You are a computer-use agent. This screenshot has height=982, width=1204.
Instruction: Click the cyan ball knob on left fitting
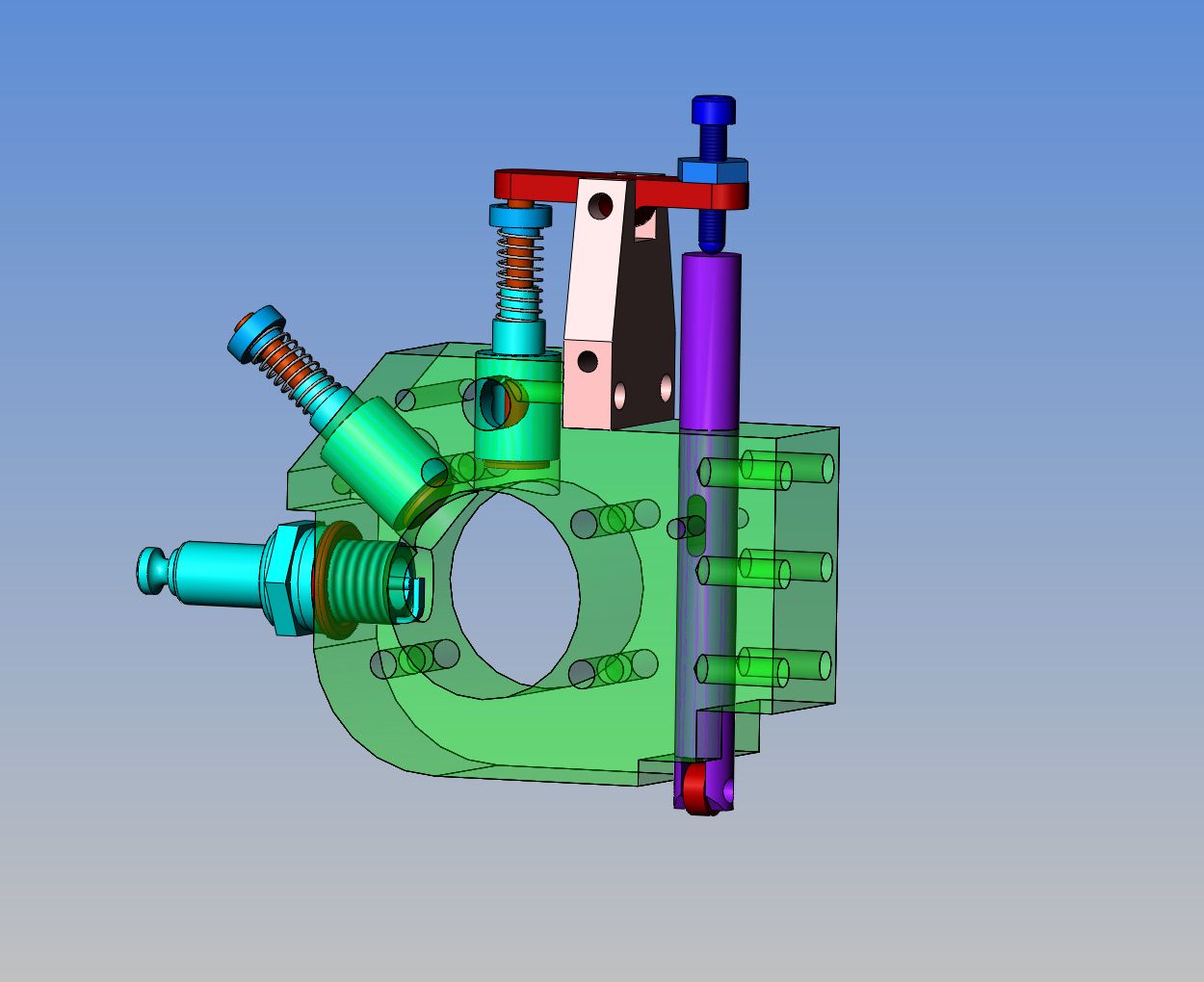[x=151, y=569]
